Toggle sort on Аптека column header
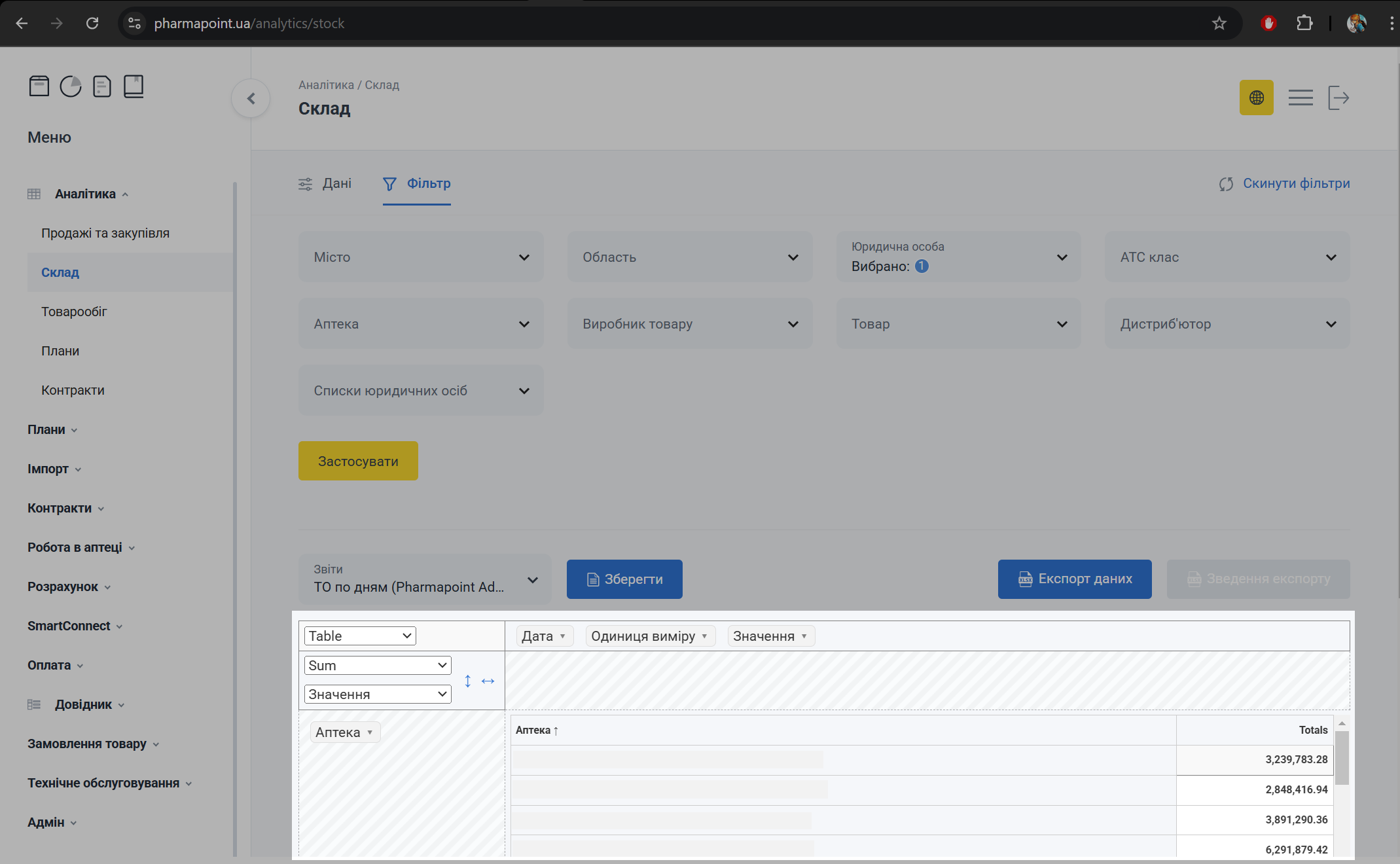The image size is (1400, 864). [537, 730]
